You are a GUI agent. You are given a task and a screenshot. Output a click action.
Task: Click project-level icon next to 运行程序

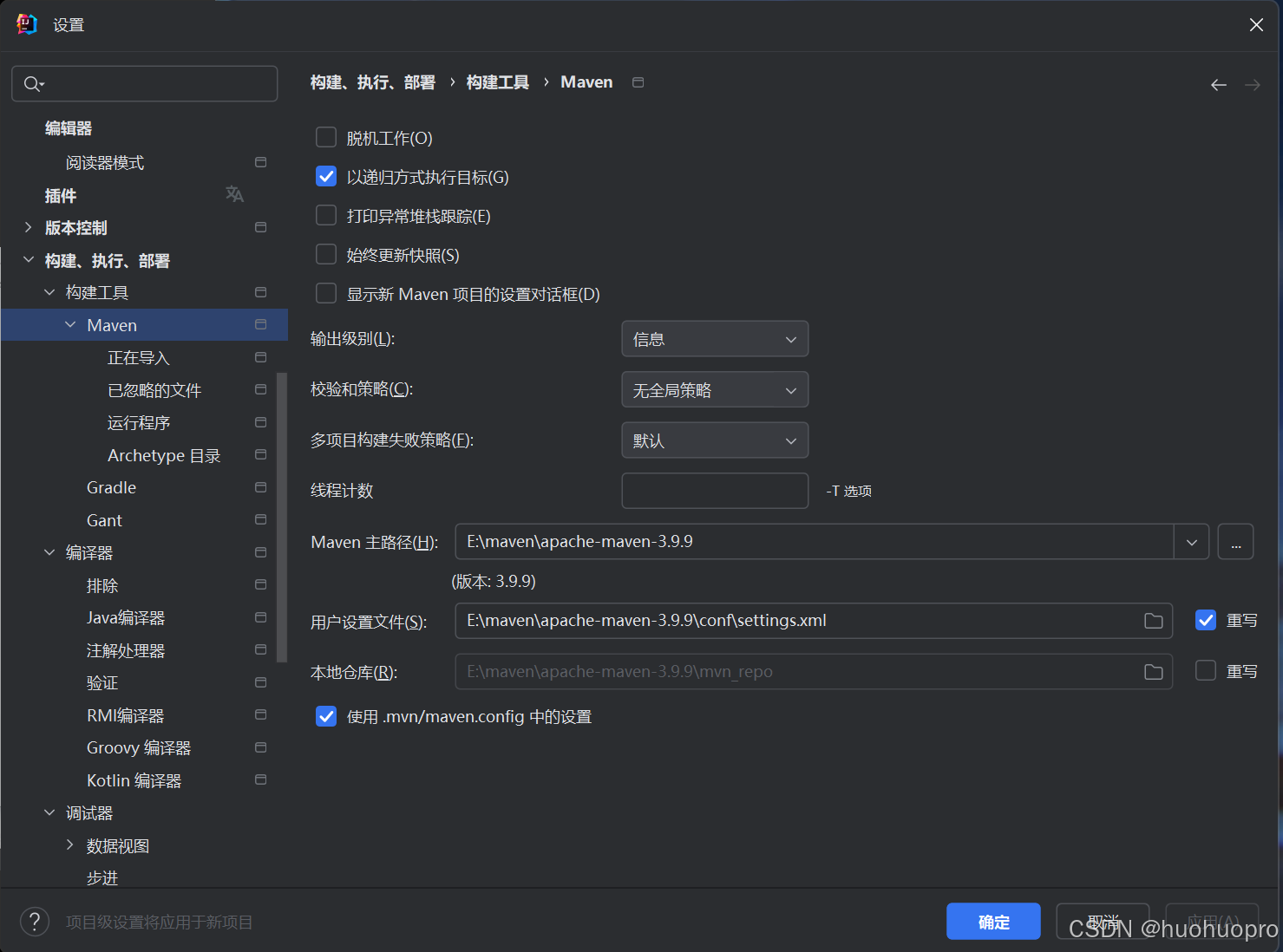click(x=260, y=422)
